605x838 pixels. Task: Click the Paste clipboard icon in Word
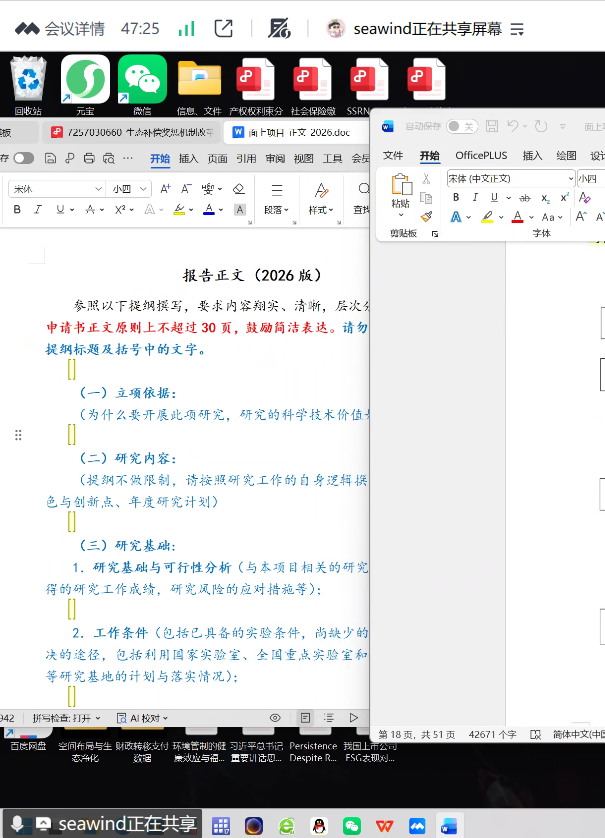pyautogui.click(x=401, y=185)
